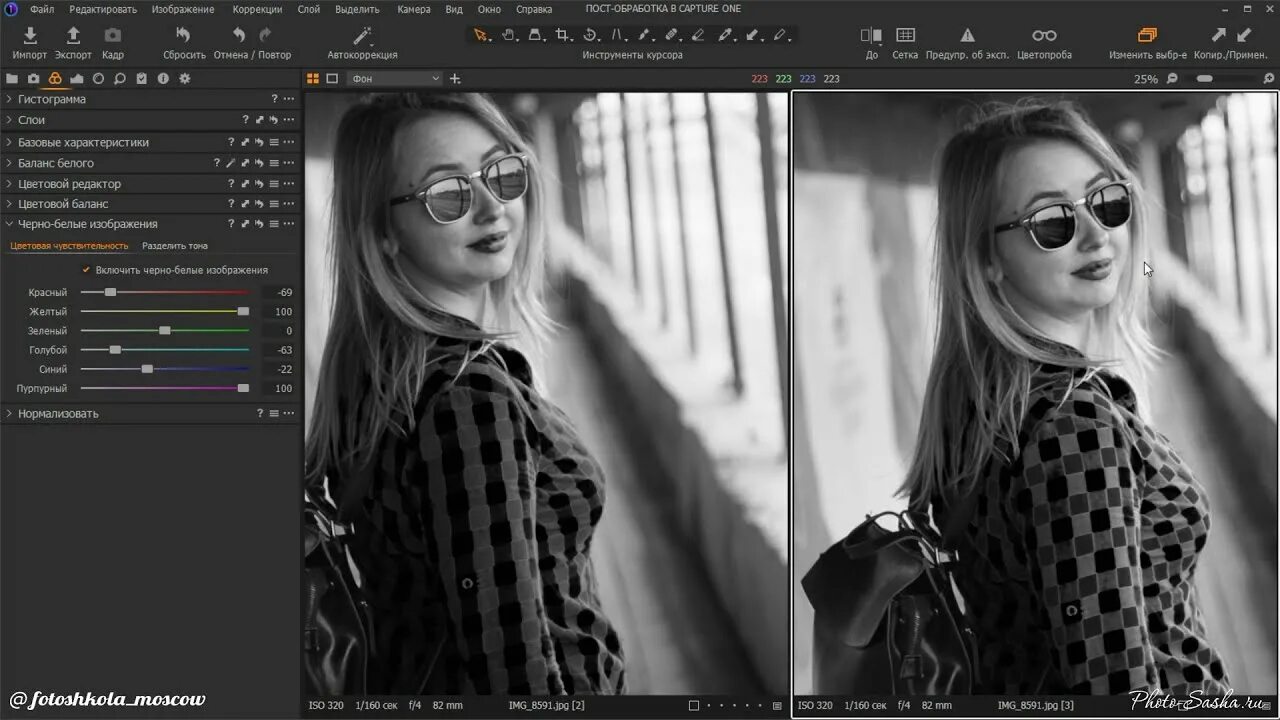Select the crop cursor tool
This screenshot has height=720, width=1280.
point(563,35)
